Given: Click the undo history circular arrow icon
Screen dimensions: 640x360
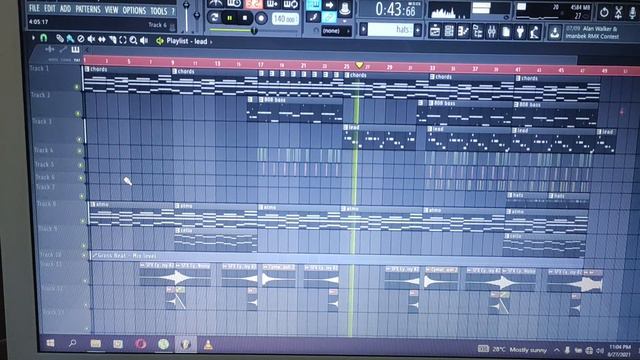Looking at the screenshot, I should [604, 13].
